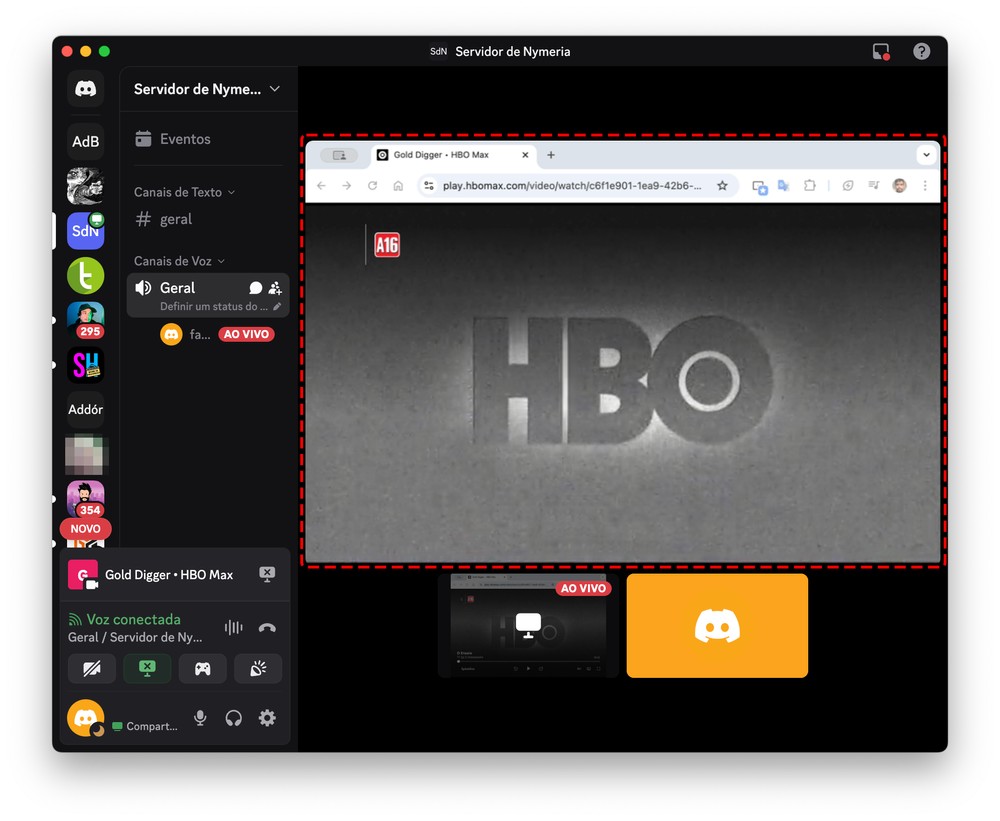Viewport: 1000px width, 821px height.
Task: Open the Eventos section
Action: pos(185,139)
